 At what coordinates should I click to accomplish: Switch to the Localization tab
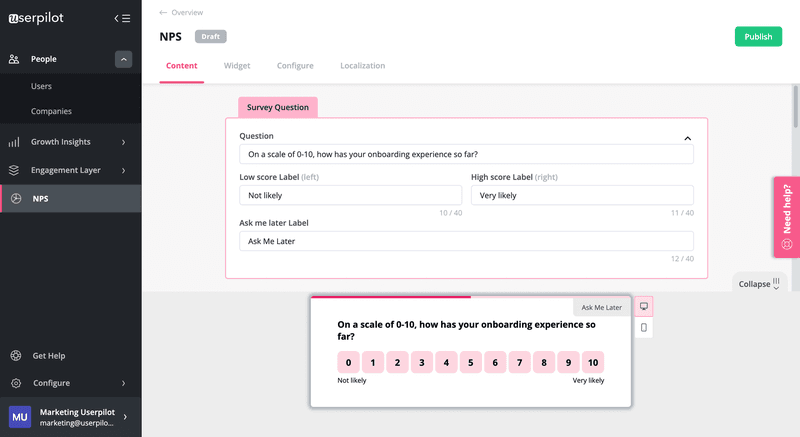pos(363,66)
